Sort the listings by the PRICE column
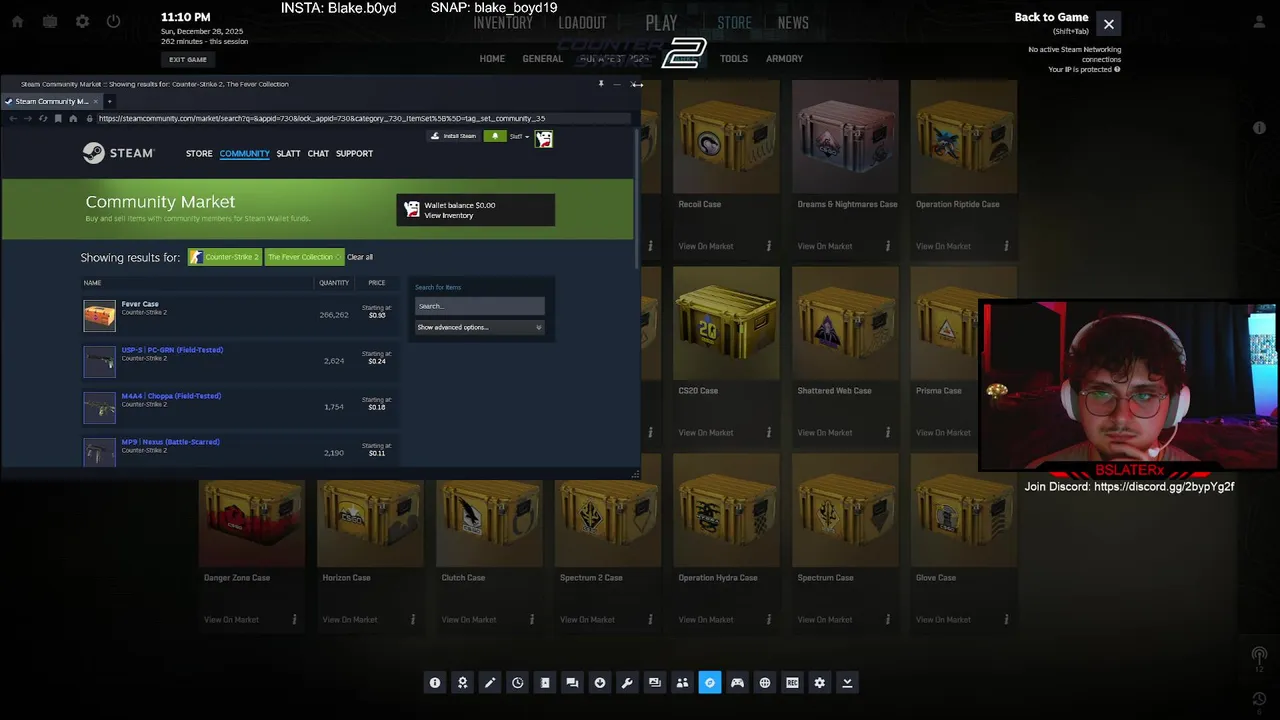The image size is (1280, 720). pos(376,283)
